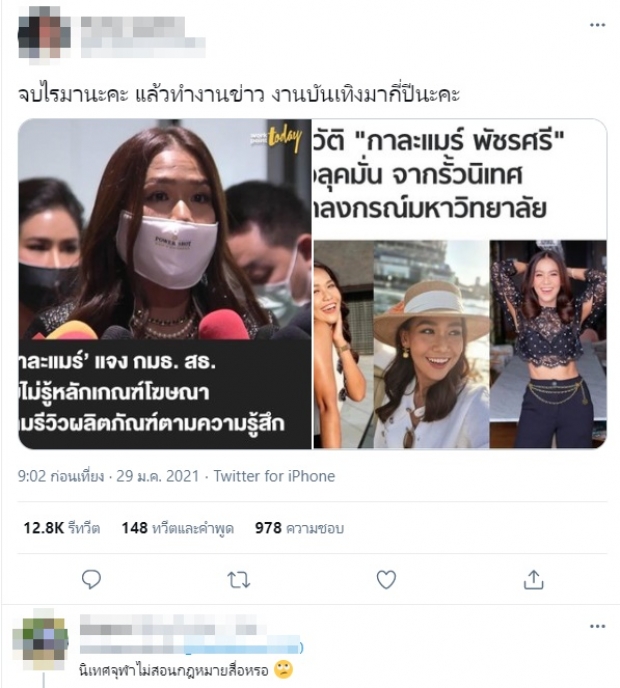Like the tweet with the heart icon

[386, 580]
